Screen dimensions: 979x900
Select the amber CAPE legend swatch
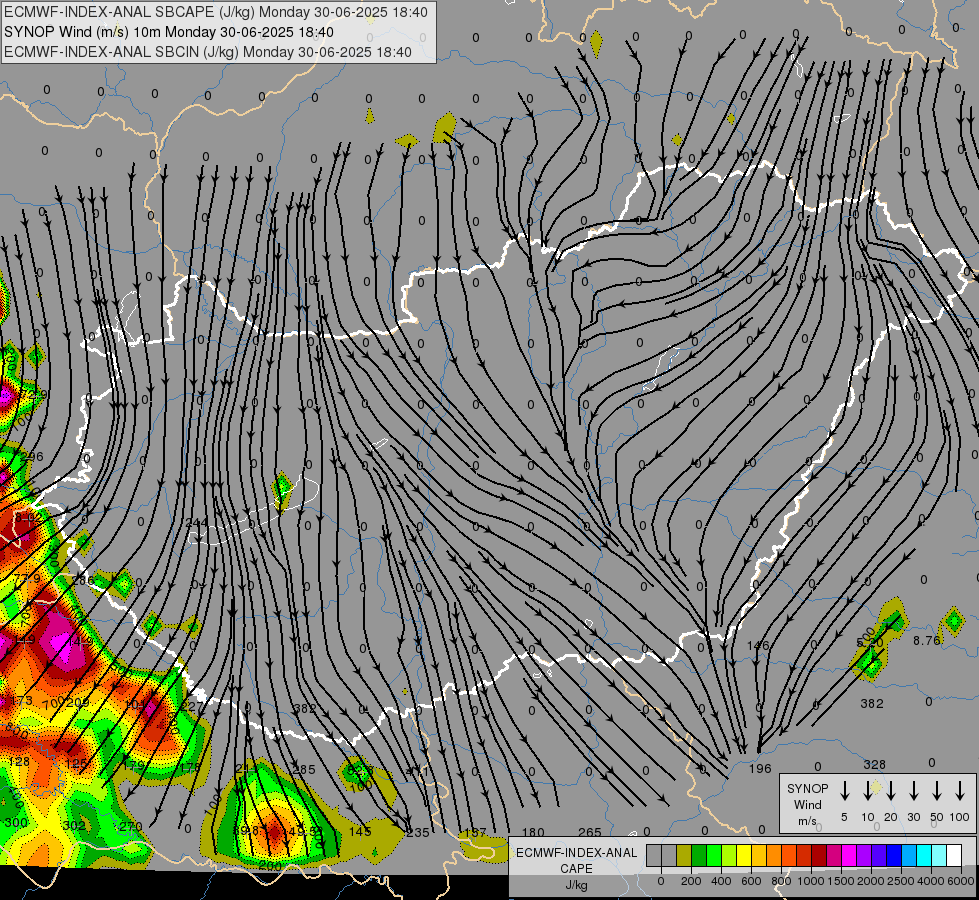point(759,856)
